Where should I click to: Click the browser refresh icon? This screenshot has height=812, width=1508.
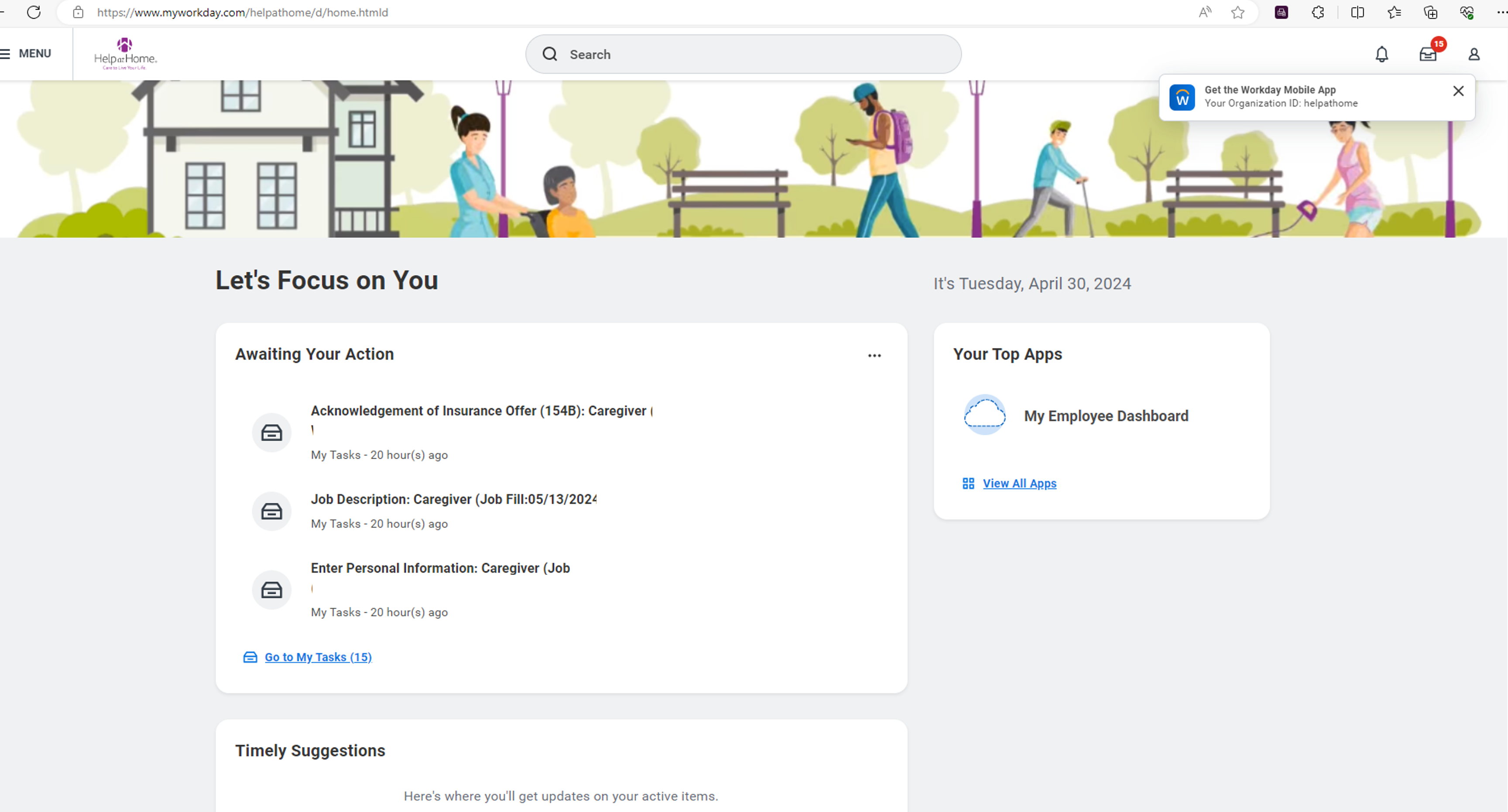pyautogui.click(x=34, y=12)
